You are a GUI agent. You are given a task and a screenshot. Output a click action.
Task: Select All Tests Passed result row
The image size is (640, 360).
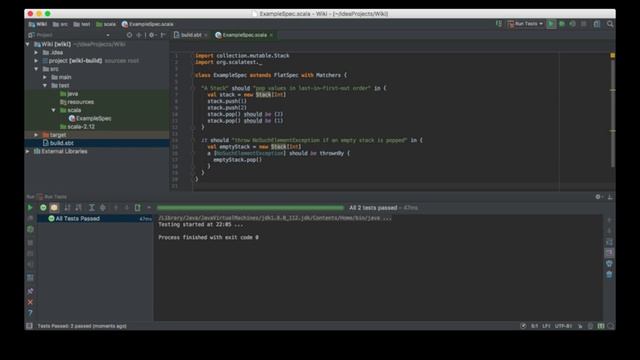[x=95, y=219]
